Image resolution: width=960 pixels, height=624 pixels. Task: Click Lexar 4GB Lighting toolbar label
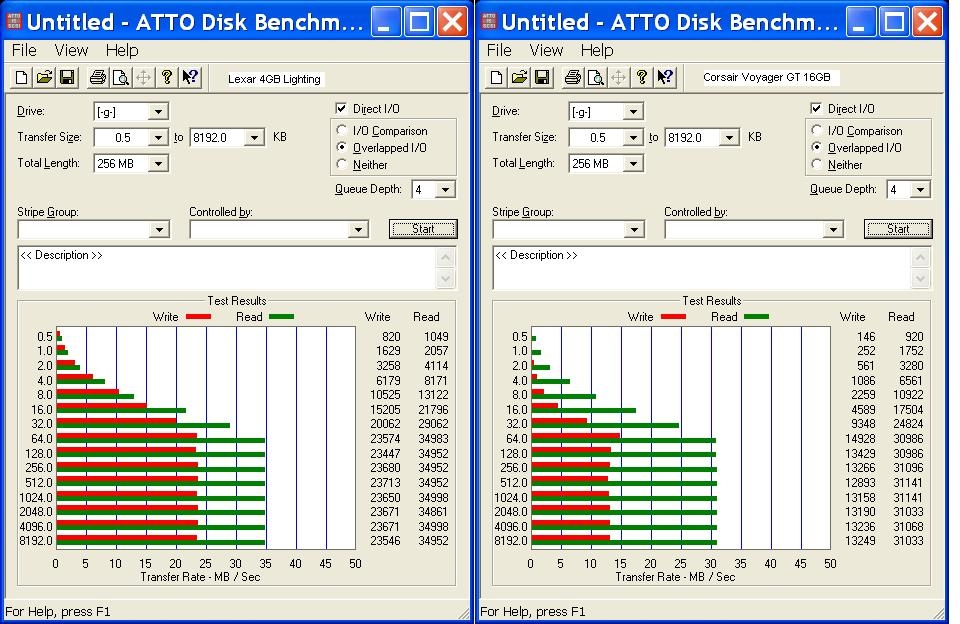274,79
